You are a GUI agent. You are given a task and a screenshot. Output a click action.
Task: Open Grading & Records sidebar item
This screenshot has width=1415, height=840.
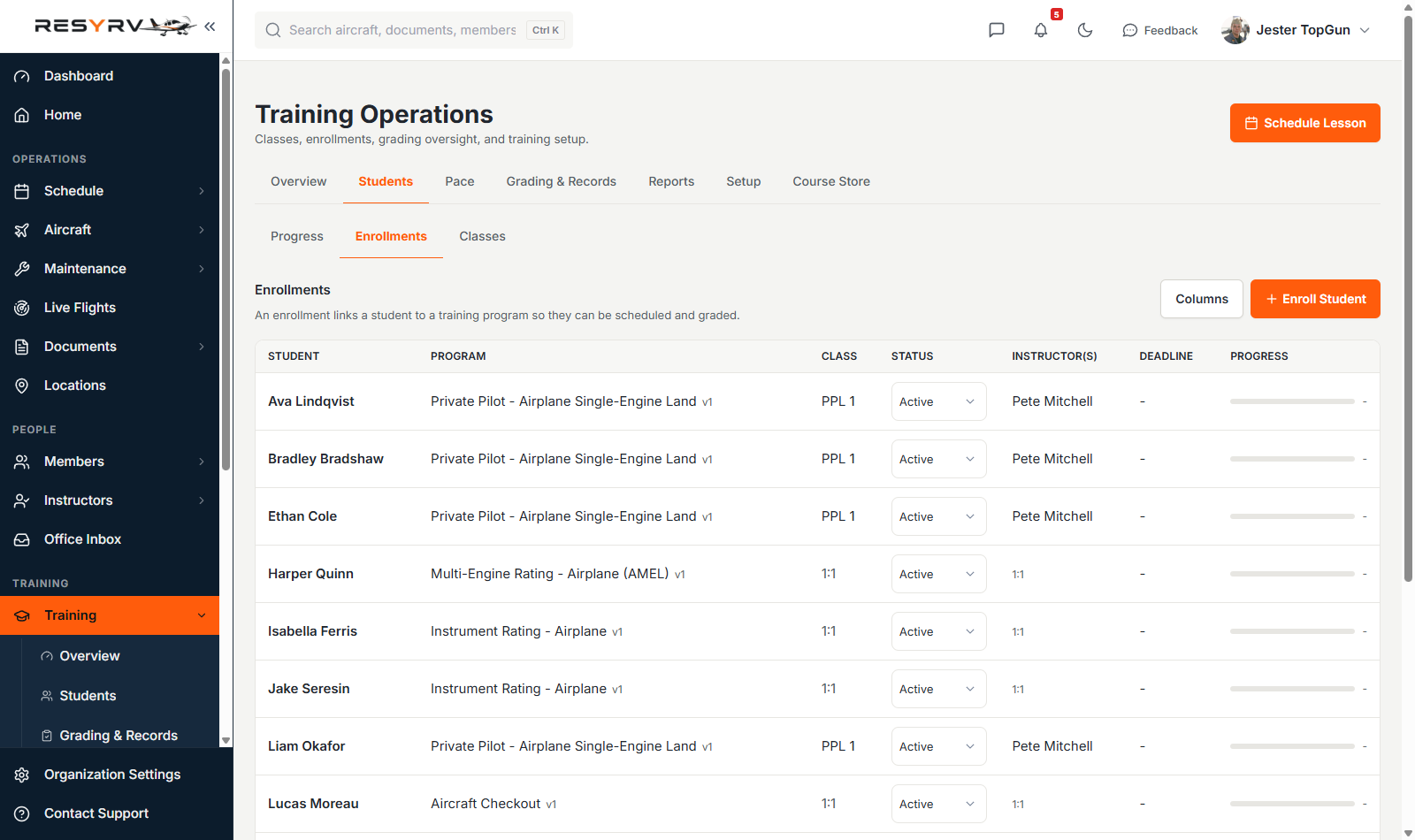[119, 736]
